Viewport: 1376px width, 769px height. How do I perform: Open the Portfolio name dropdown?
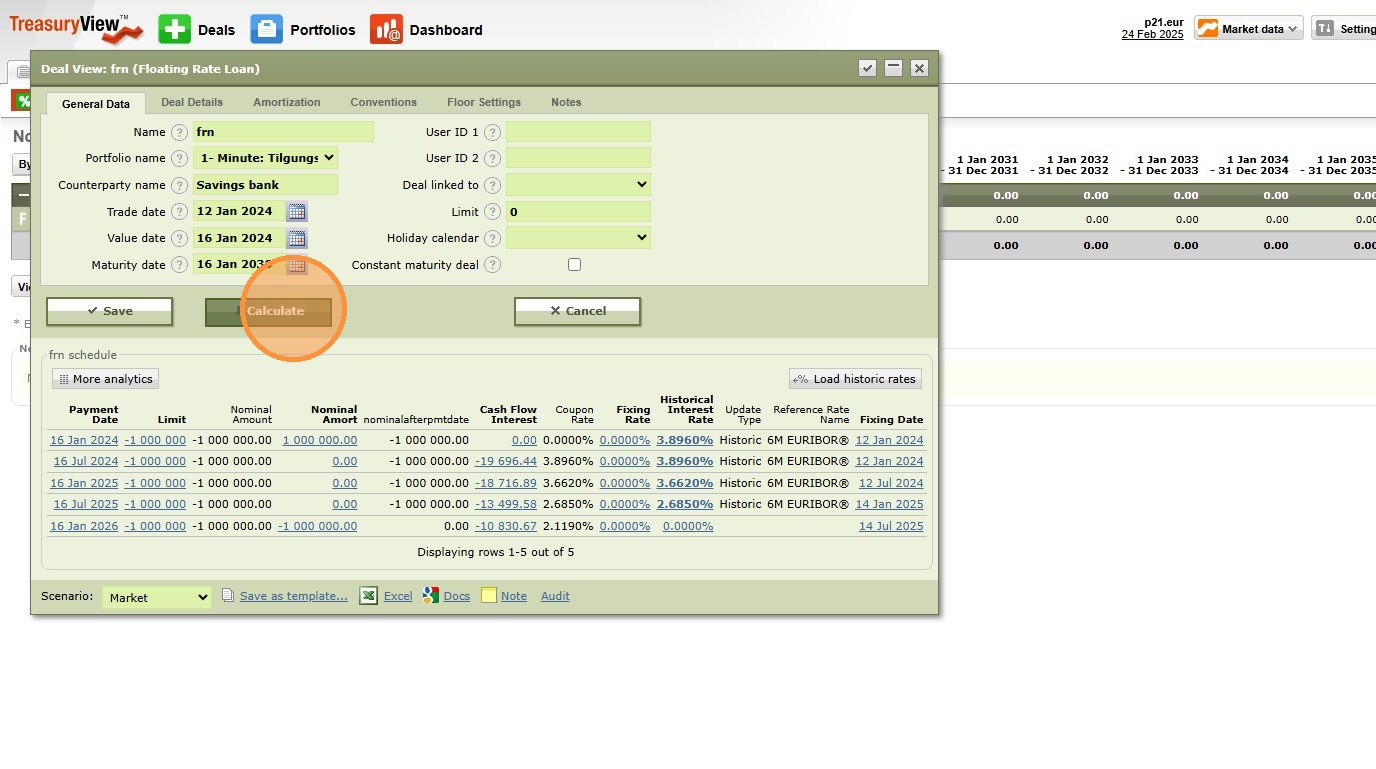pos(265,158)
